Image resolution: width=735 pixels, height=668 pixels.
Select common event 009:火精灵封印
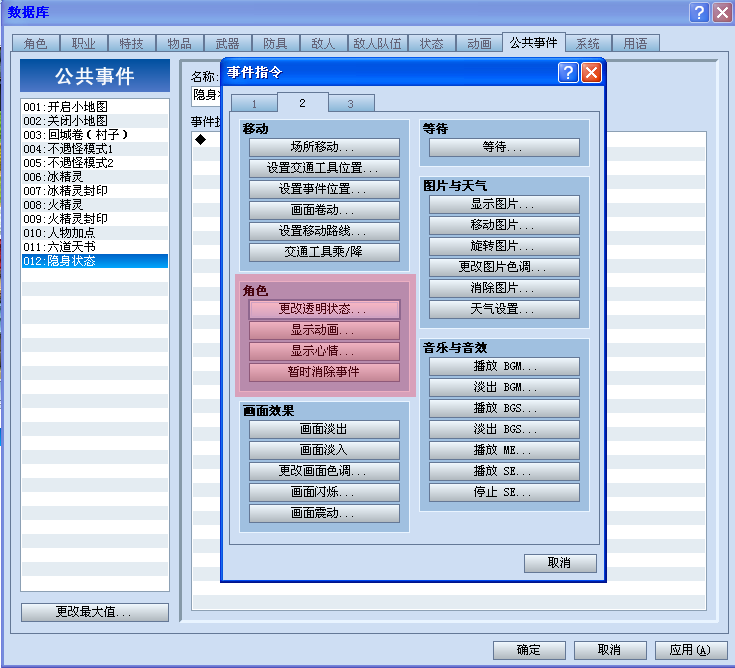95,219
